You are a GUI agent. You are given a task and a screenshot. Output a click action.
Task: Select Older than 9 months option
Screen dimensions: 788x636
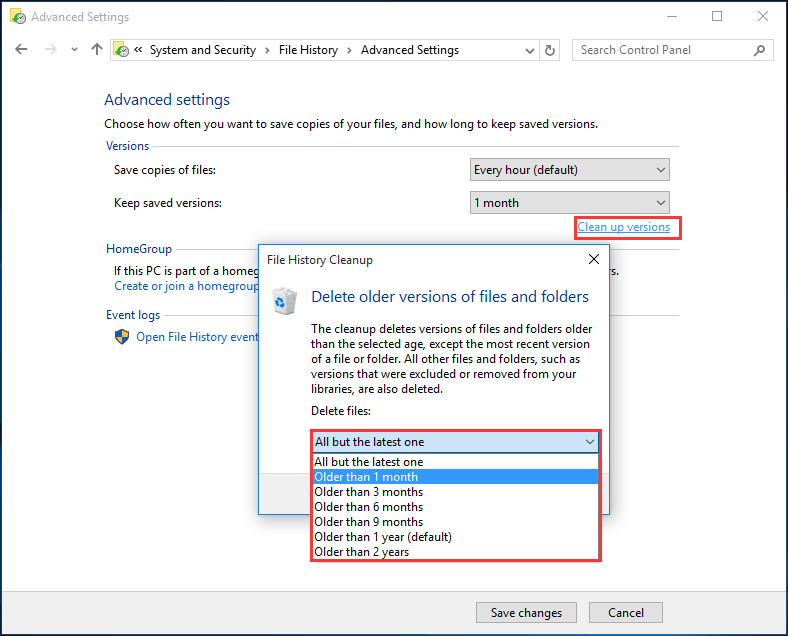coord(455,522)
